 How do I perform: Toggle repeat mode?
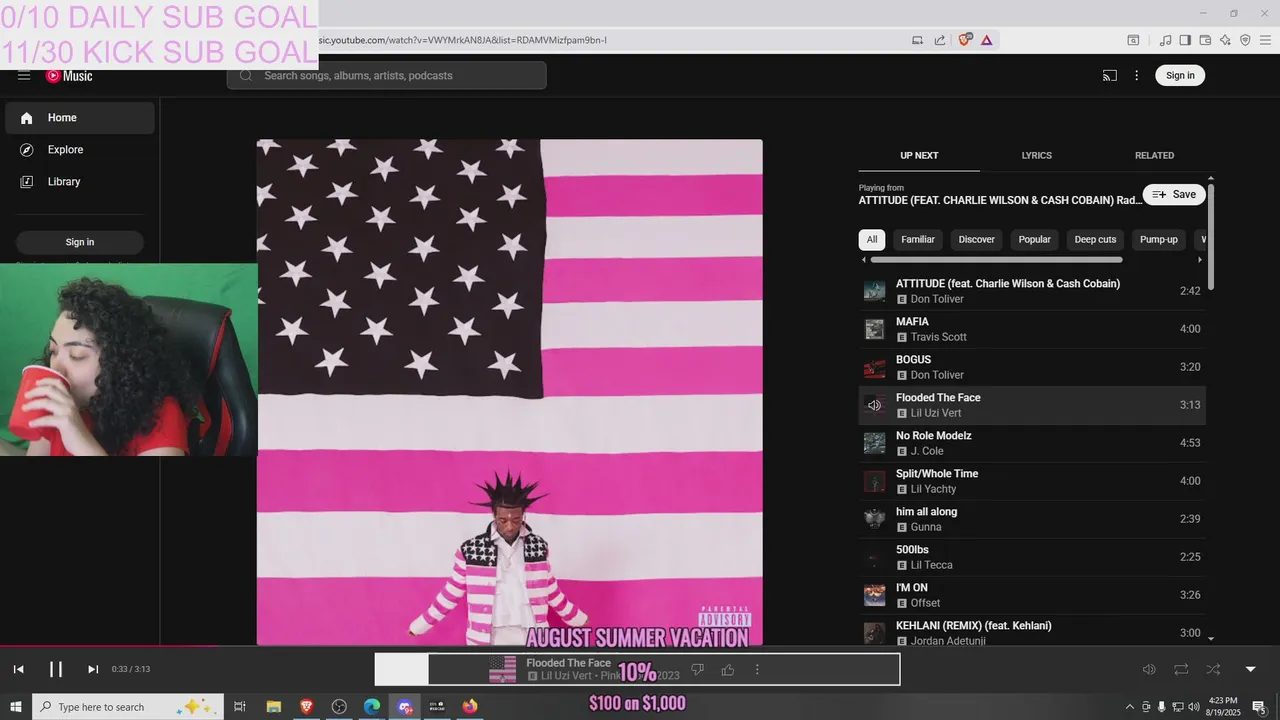[1181, 669]
